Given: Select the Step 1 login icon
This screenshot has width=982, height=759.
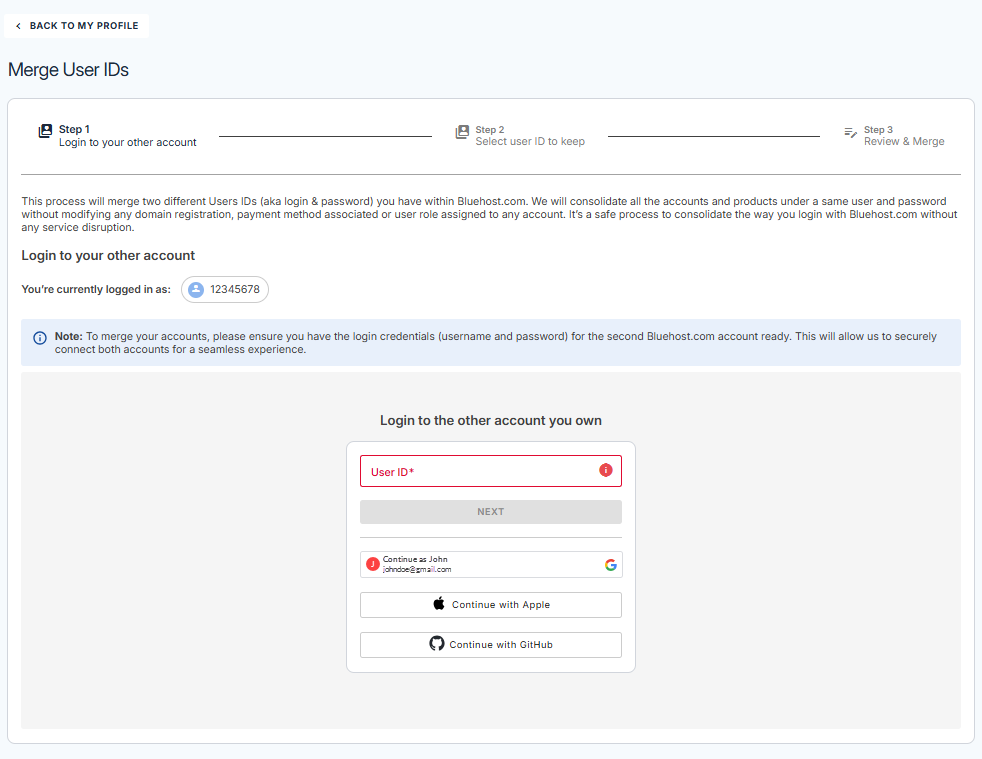Looking at the screenshot, I should pyautogui.click(x=46, y=130).
